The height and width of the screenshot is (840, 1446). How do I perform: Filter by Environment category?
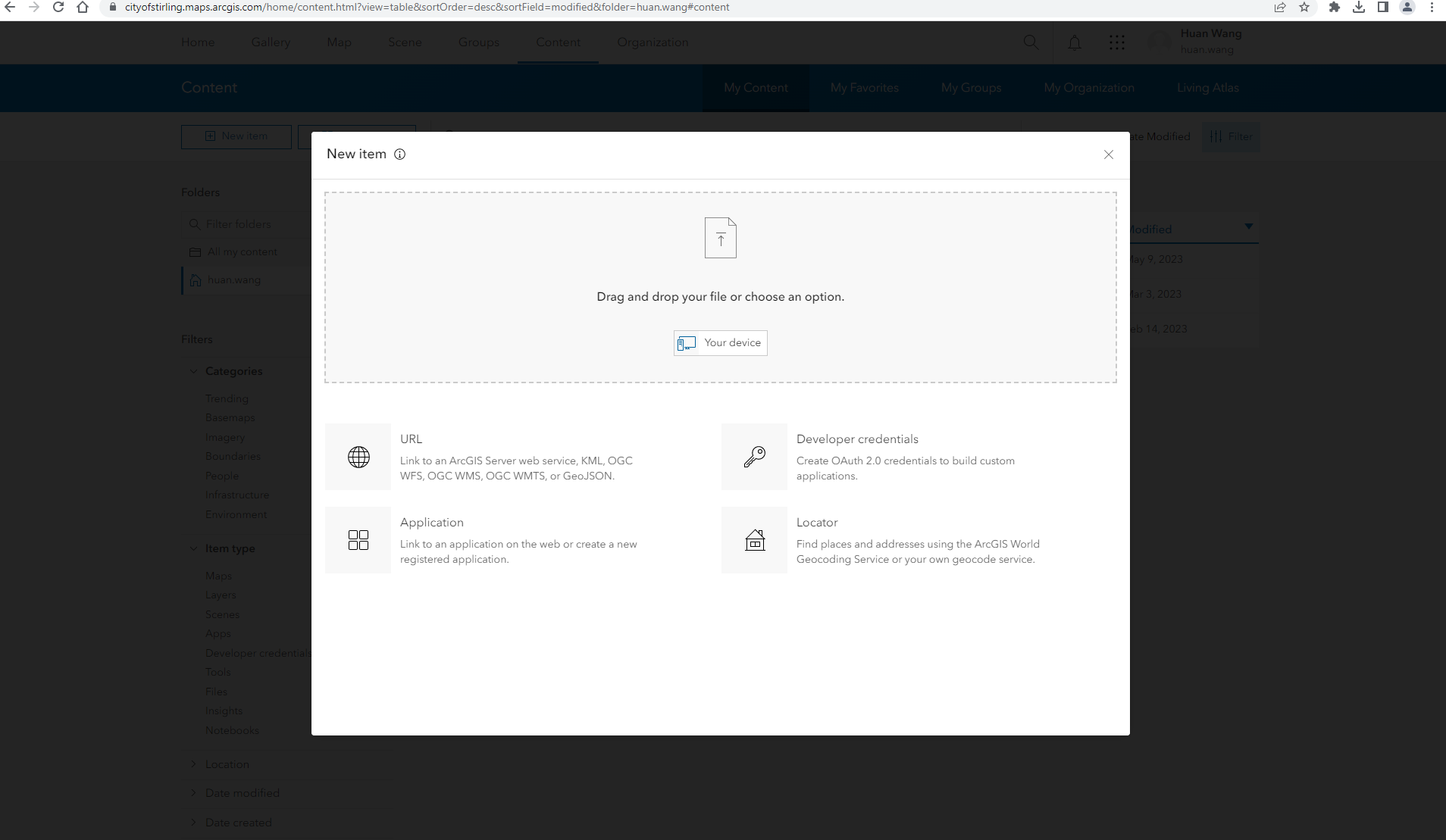[x=236, y=514]
